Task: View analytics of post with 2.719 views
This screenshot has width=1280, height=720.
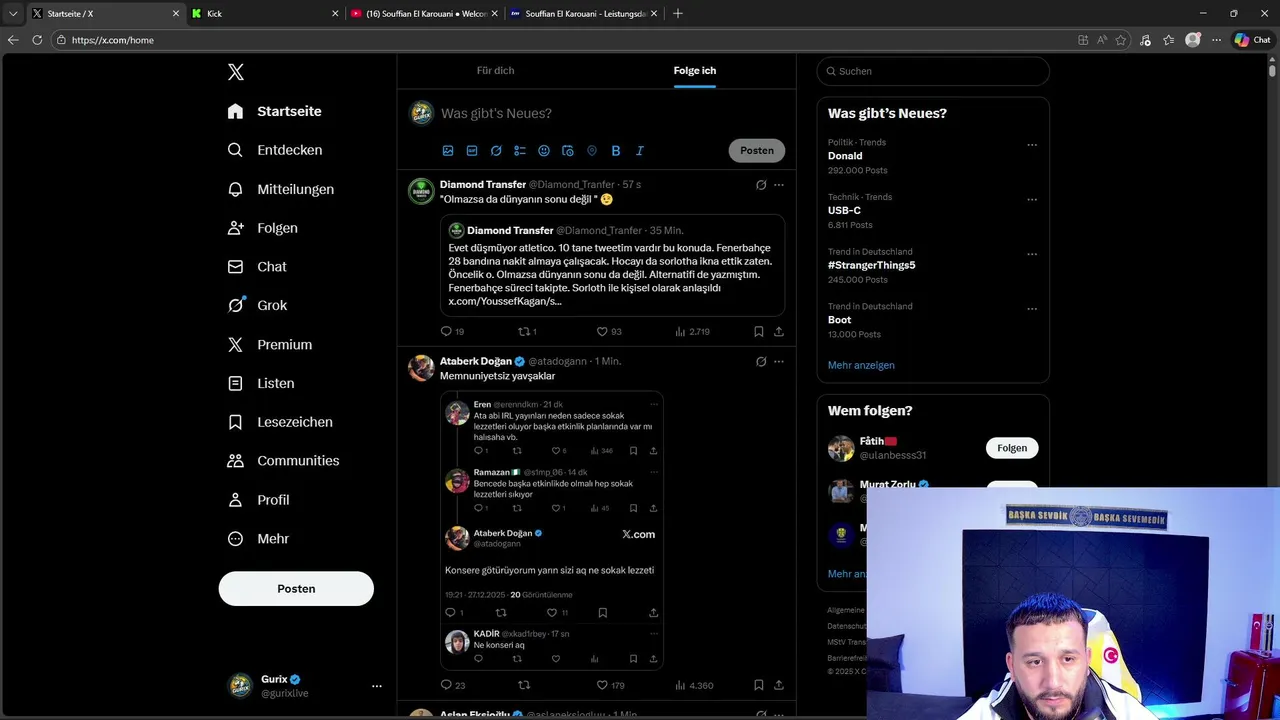Action: click(692, 331)
